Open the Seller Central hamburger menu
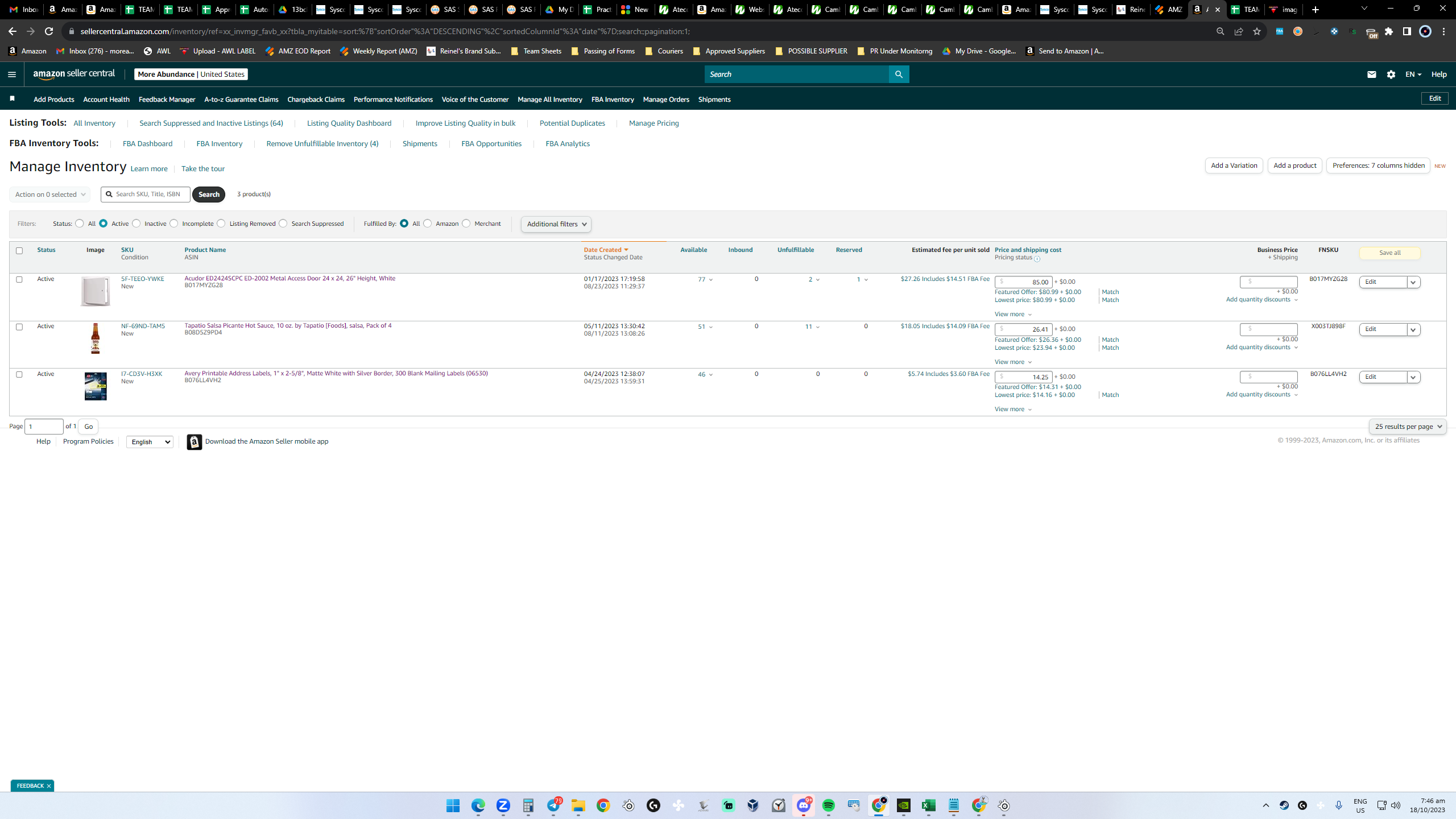Screen dimensions: 1456x819 pos(12,75)
